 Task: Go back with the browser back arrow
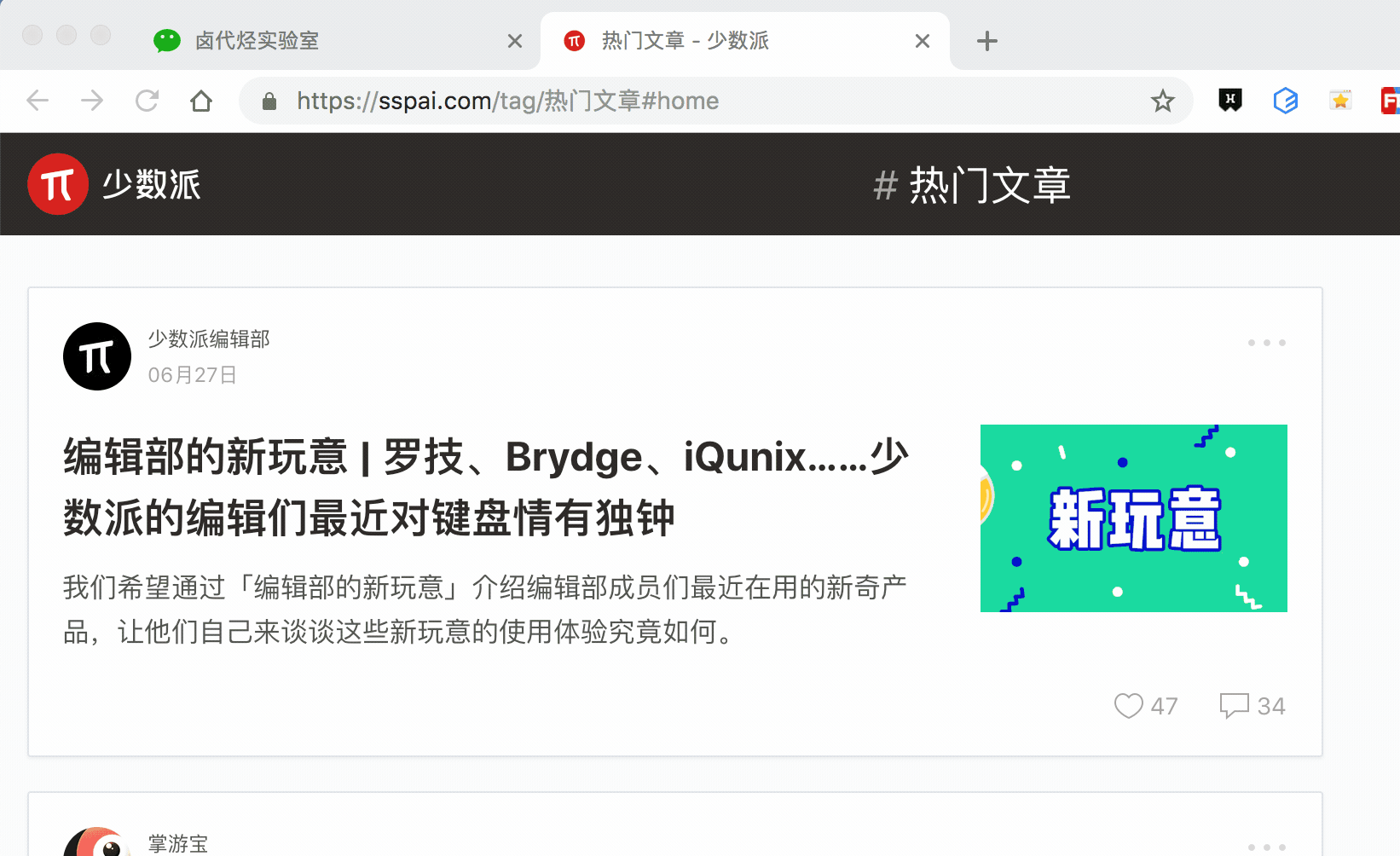[x=38, y=101]
